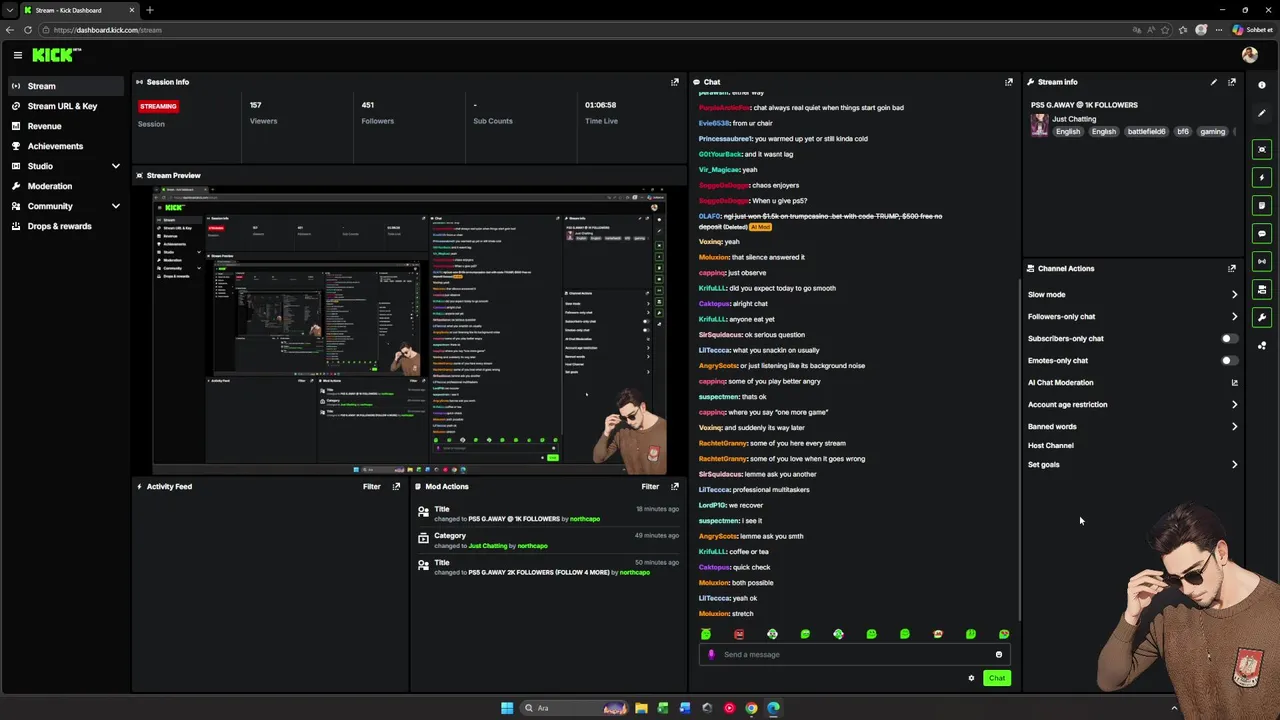The width and height of the screenshot is (1280, 720).
Task: Click the Just Chatting category cover thumbnail
Action: (1040, 125)
